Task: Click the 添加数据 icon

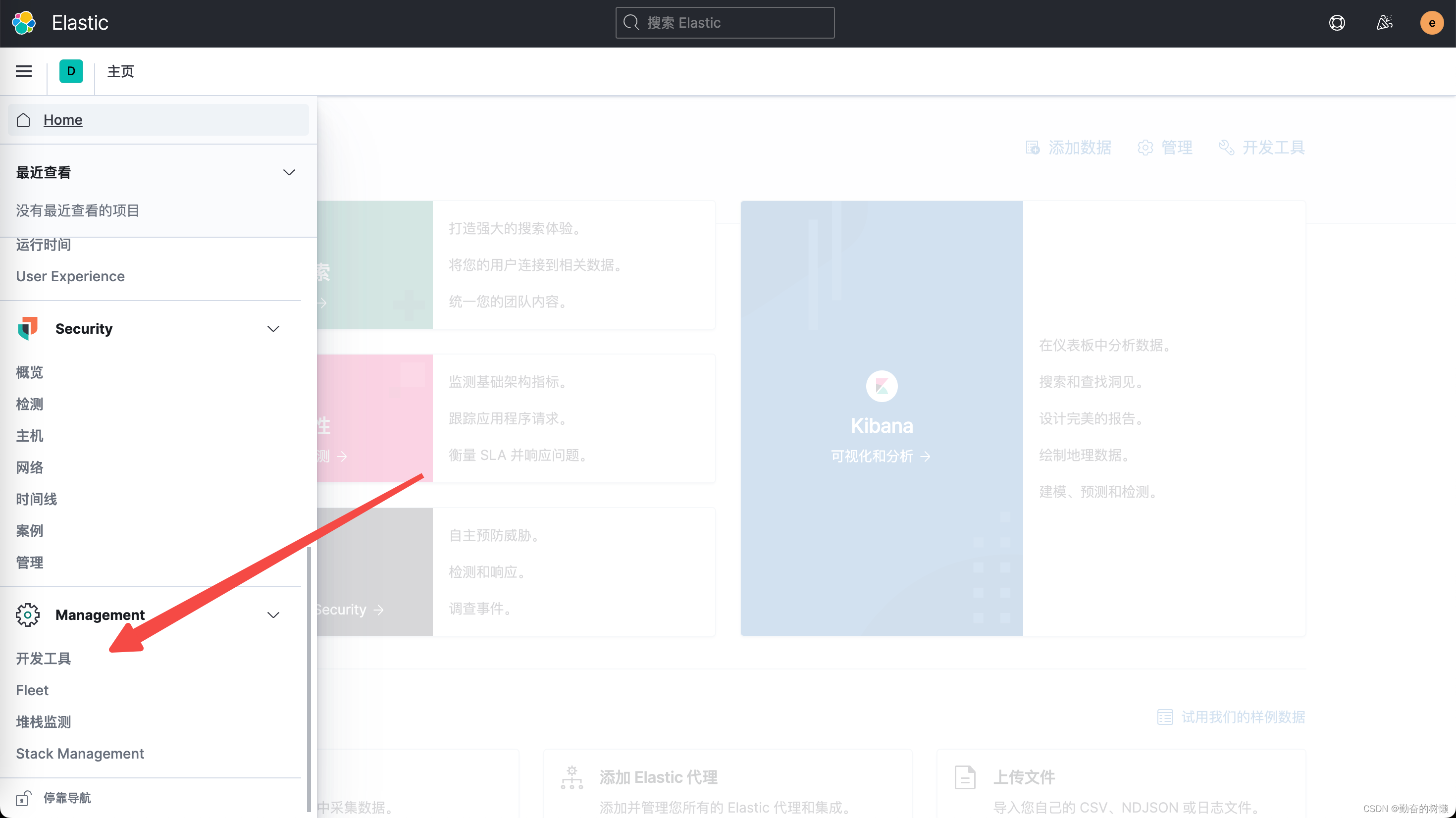Action: point(1033,148)
